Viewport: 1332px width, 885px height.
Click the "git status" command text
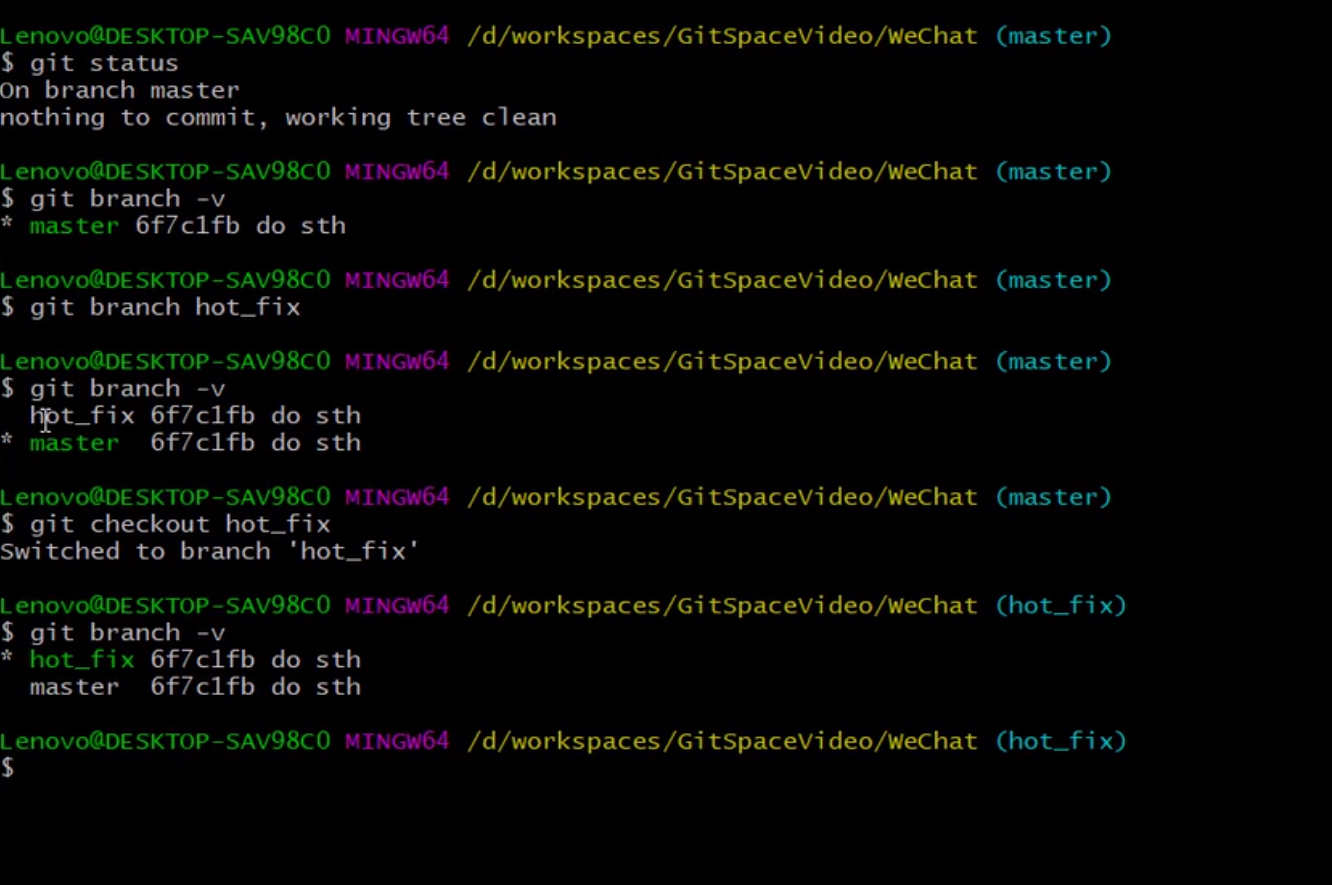[104, 63]
